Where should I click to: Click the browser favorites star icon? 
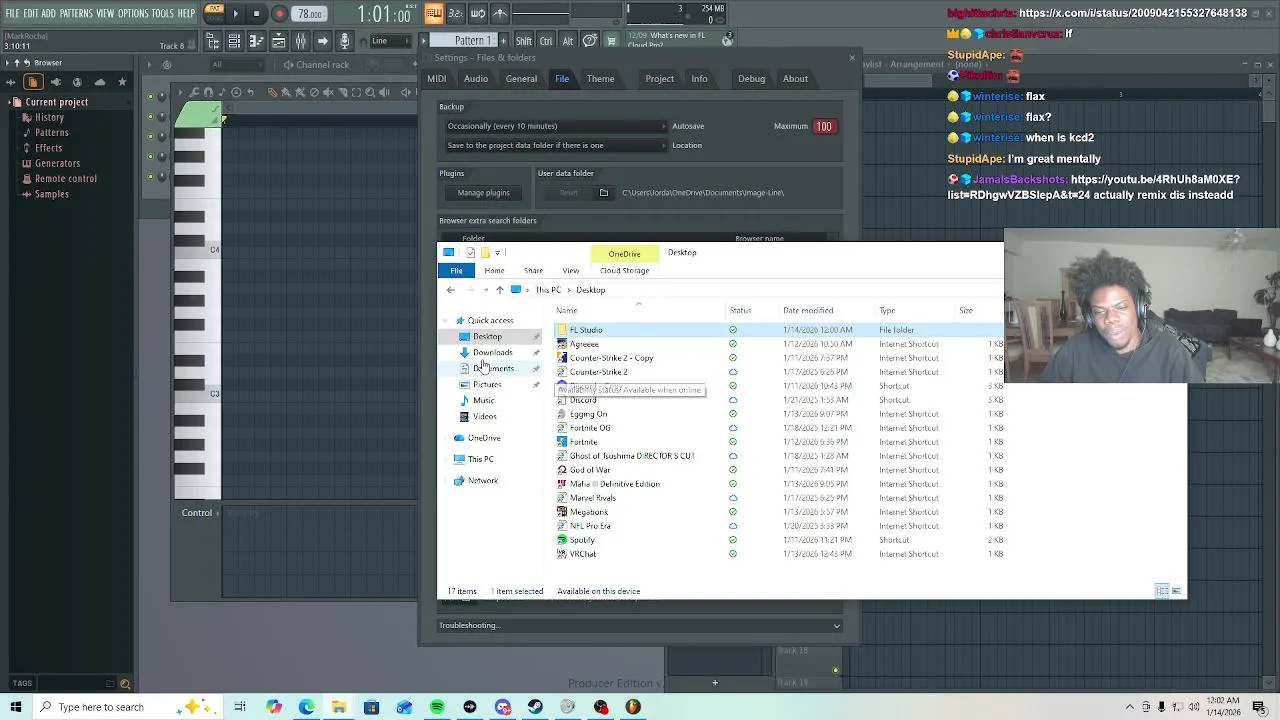tap(122, 82)
